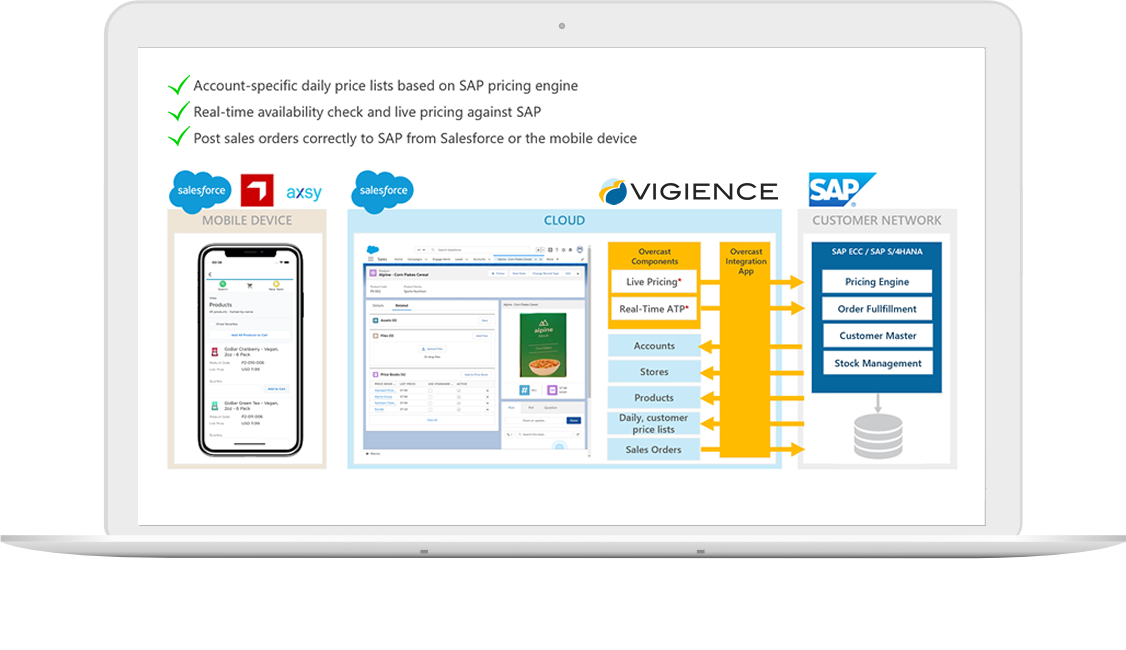Click the red Axsy square logo
This screenshot has height=650, width=1126.
[x=257, y=190]
